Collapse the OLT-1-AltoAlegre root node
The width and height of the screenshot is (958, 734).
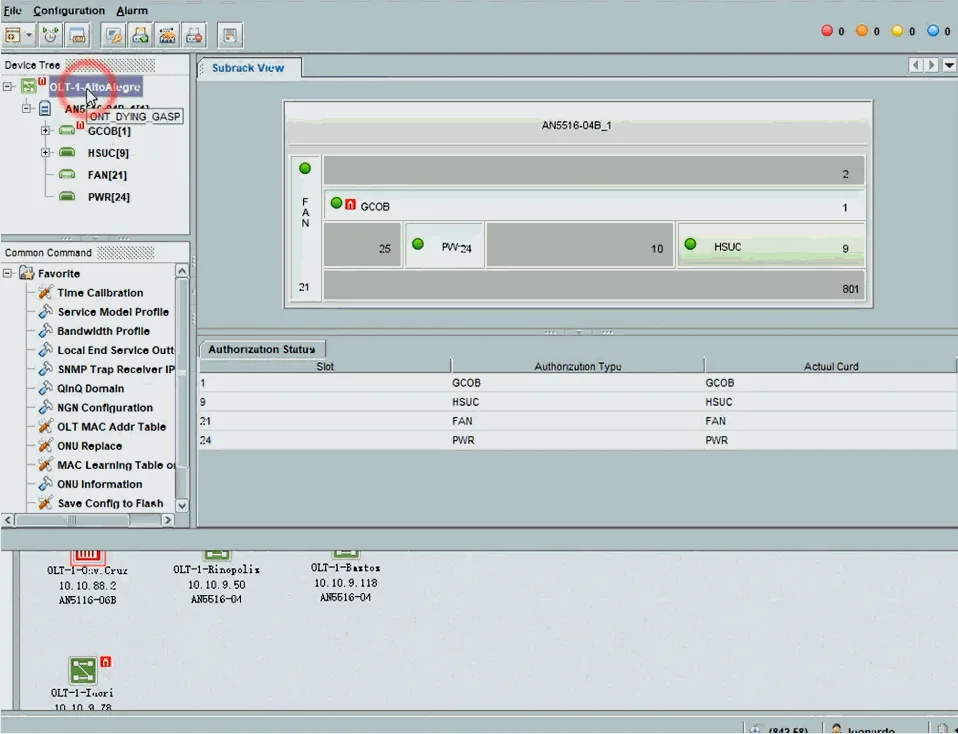(8, 86)
